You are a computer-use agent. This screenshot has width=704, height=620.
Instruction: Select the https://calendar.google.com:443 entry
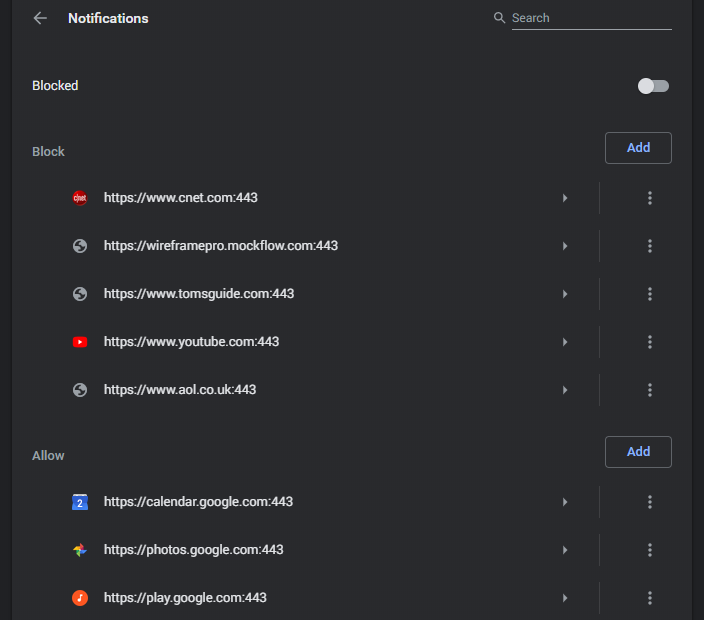pyautogui.click(x=198, y=502)
